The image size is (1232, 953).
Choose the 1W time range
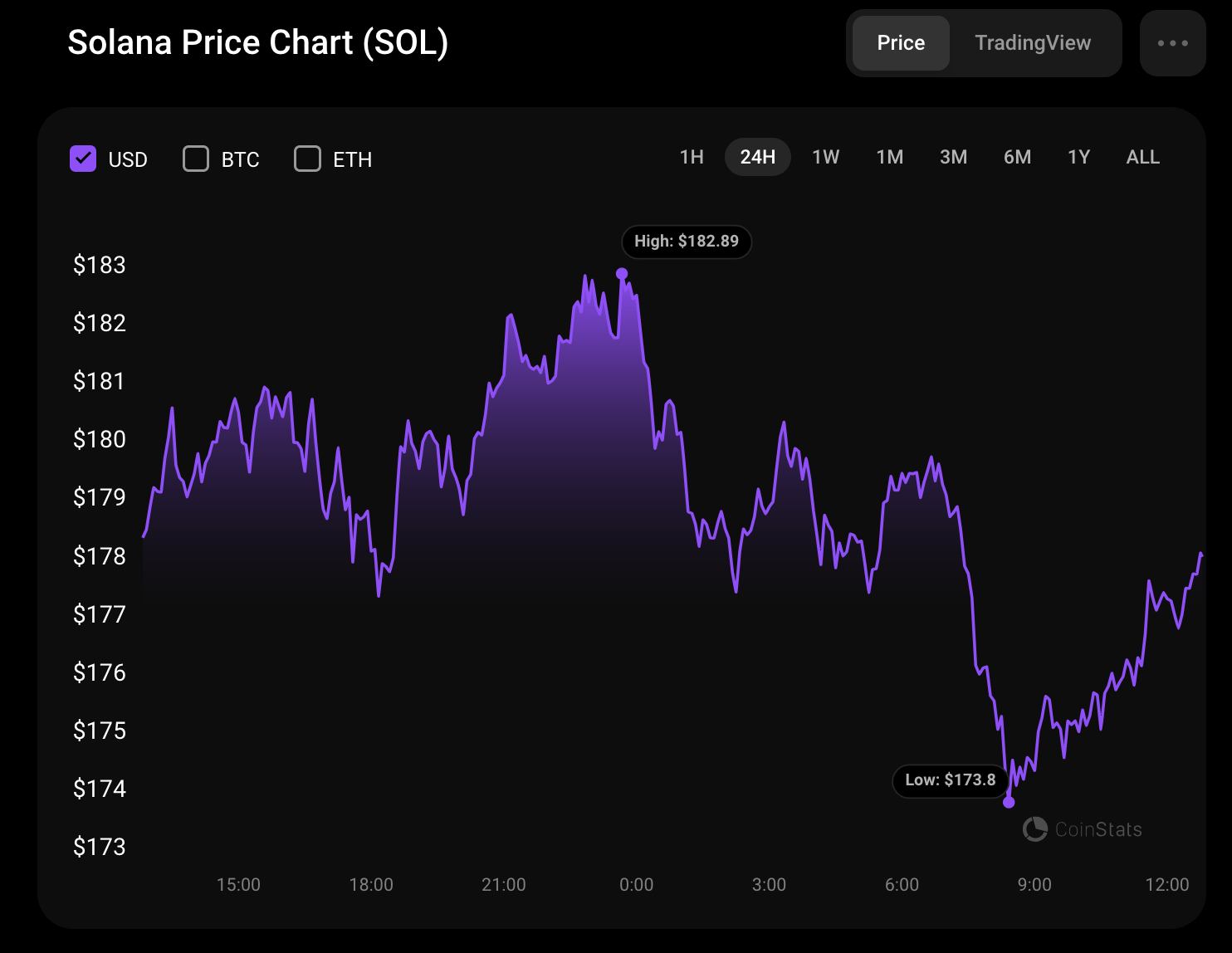(x=825, y=157)
